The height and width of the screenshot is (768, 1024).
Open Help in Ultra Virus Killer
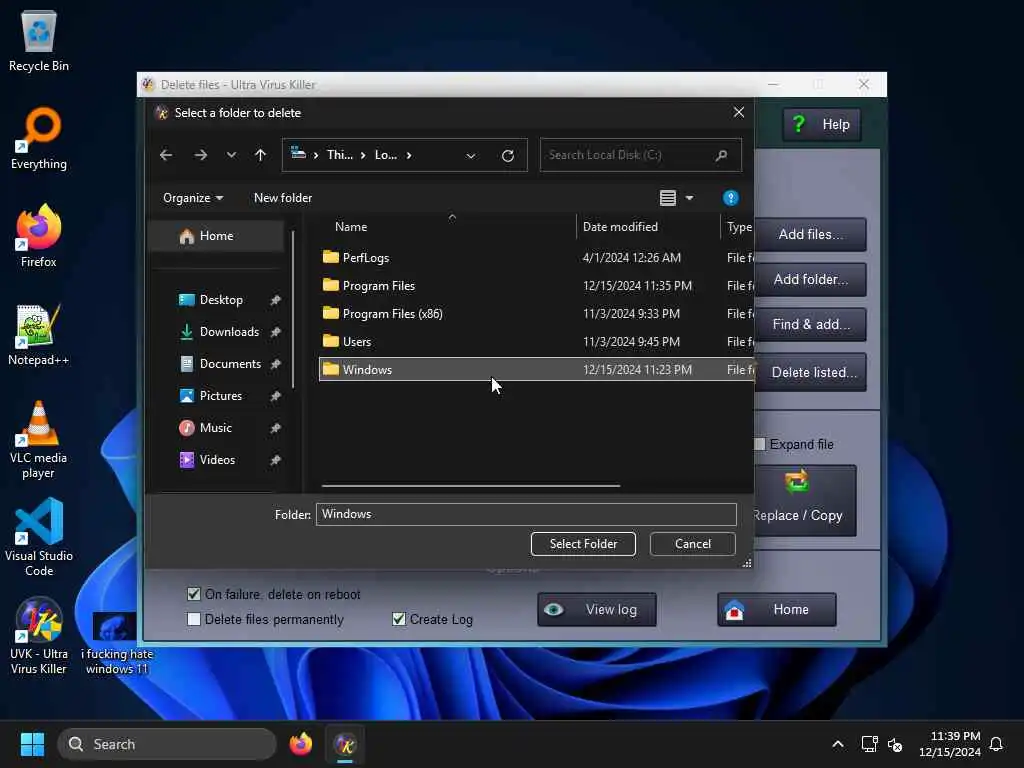click(x=822, y=124)
